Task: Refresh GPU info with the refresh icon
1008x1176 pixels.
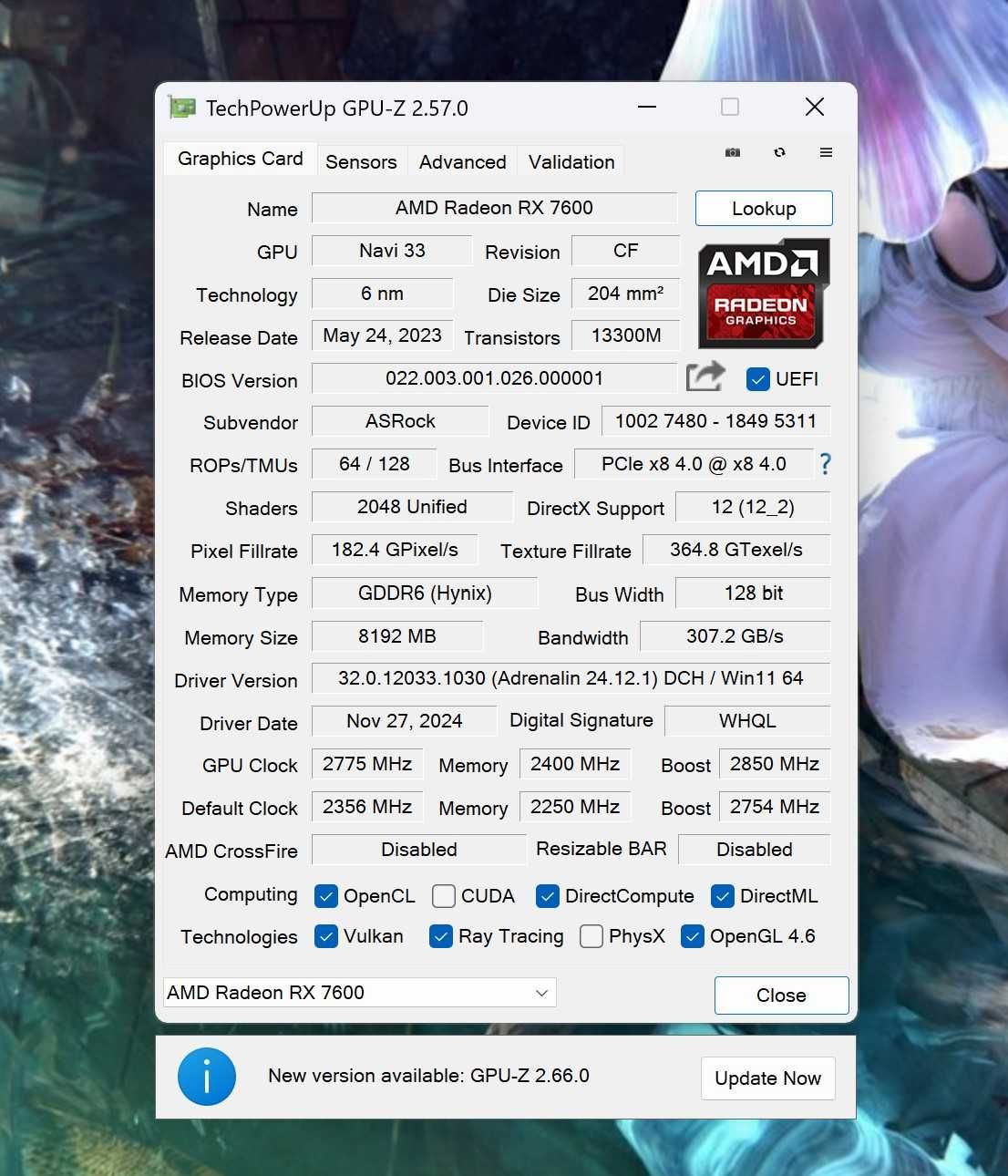Action: [779, 152]
